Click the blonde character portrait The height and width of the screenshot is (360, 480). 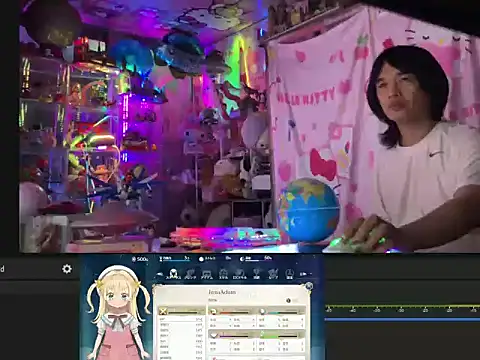coord(118,312)
